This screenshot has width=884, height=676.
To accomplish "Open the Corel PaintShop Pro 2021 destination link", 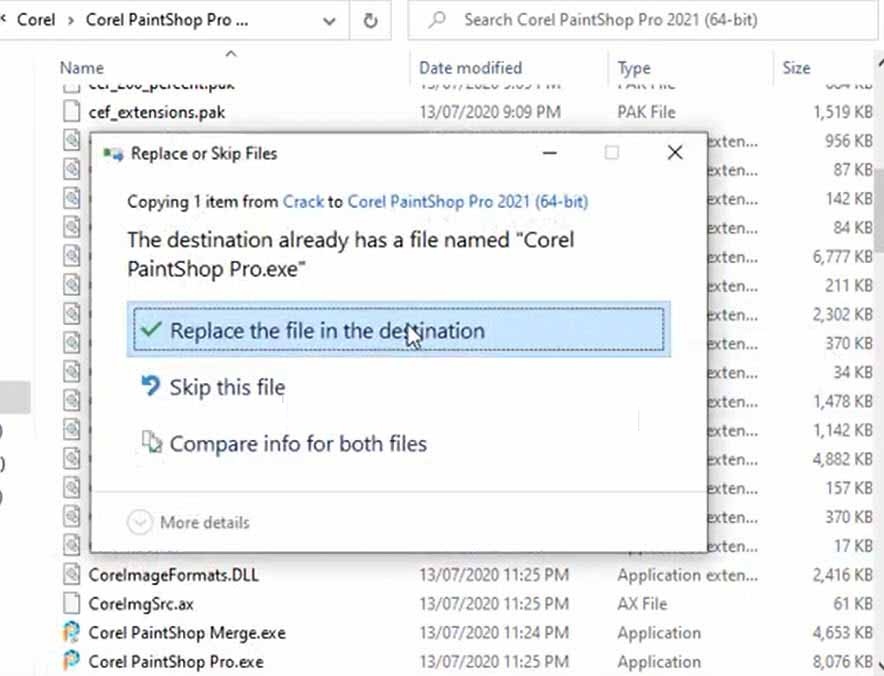I will click(x=467, y=202).
